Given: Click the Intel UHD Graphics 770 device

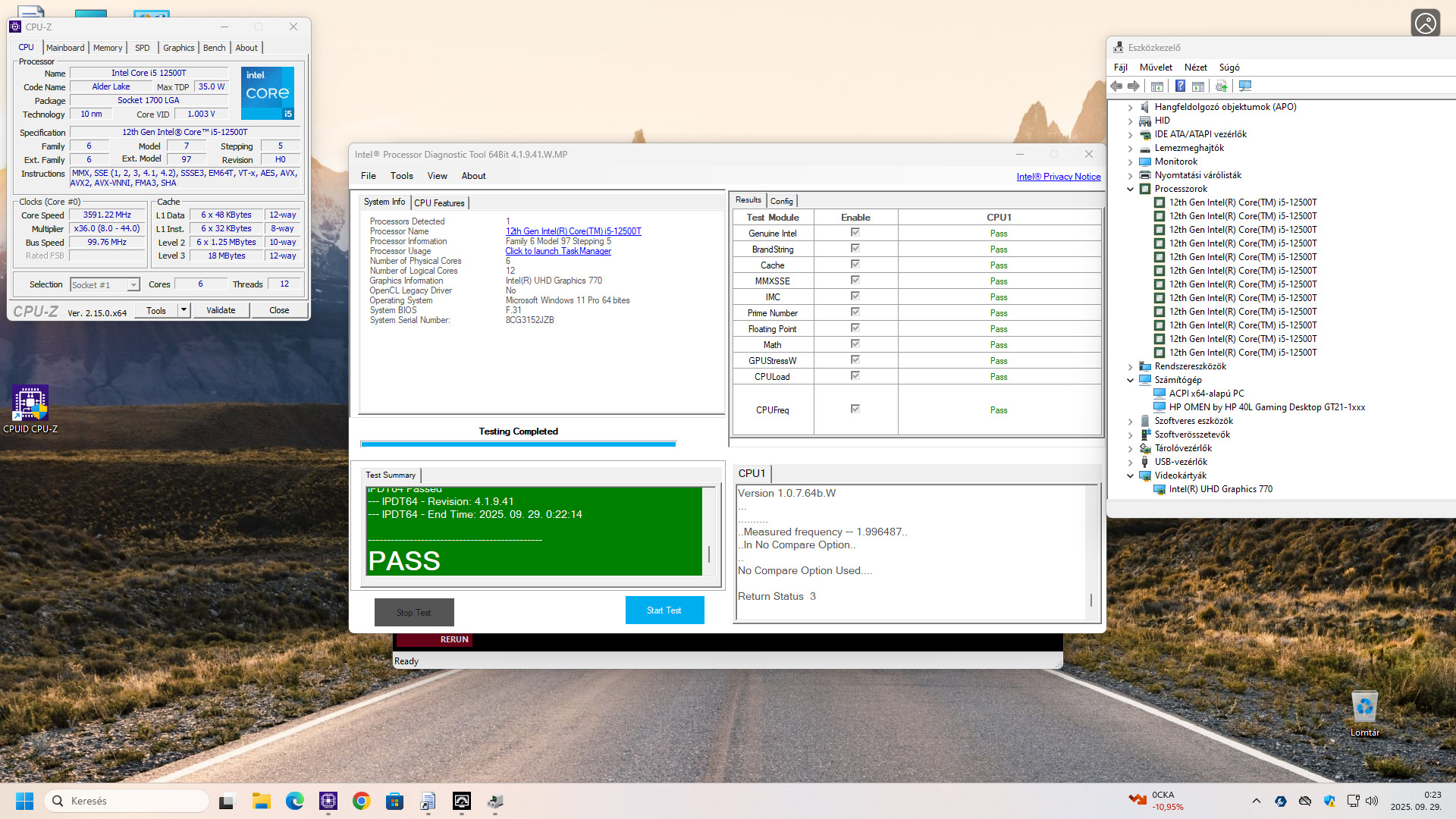Looking at the screenshot, I should tap(1220, 489).
